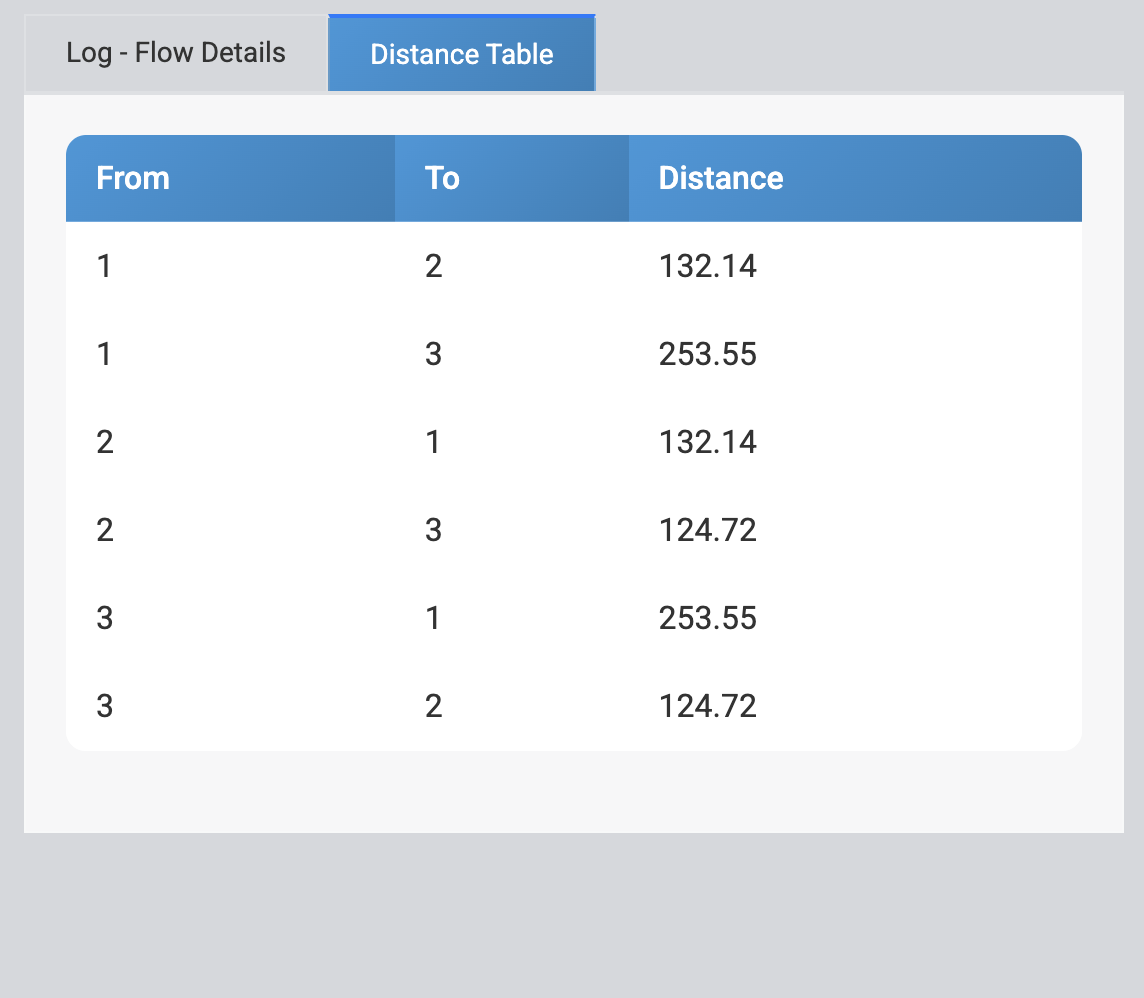Click To value 2 in last 124.72 row

click(433, 706)
